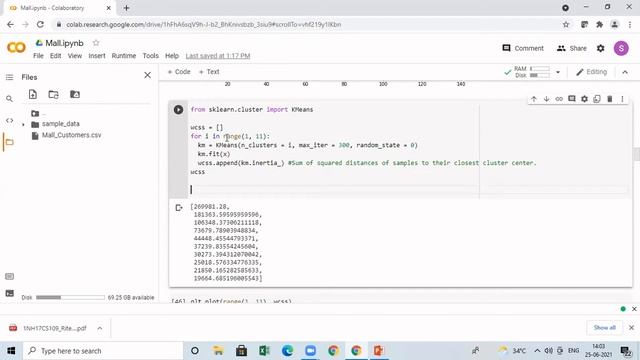Viewport: 640px width, 360px height.
Task: Mirror cell in tab icon
Action: (x=597, y=99)
